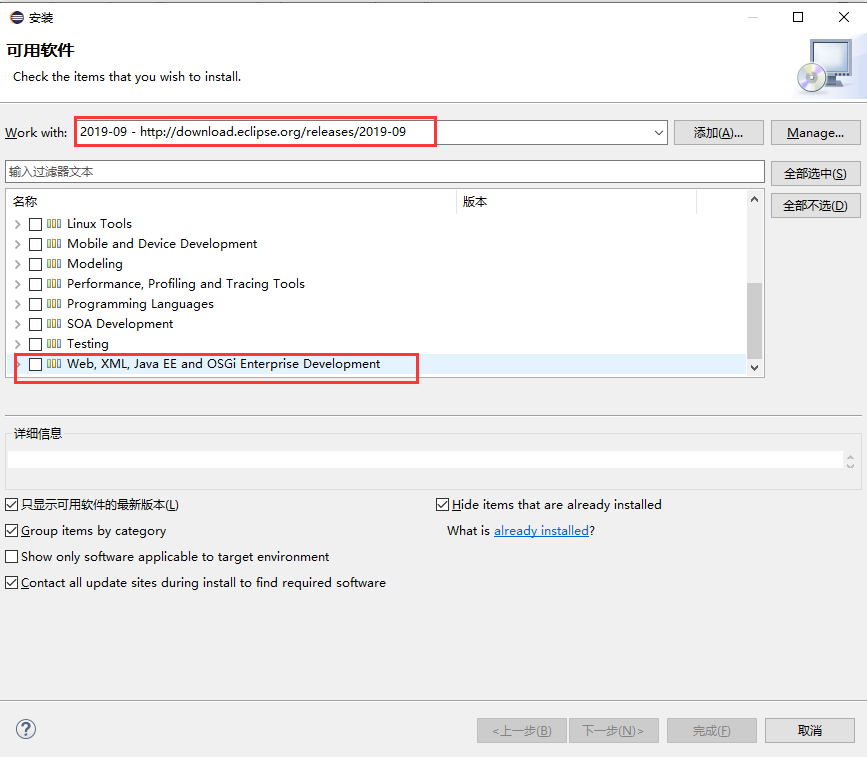
Task: Click the software list scrollbar thumb
Action: (754, 321)
